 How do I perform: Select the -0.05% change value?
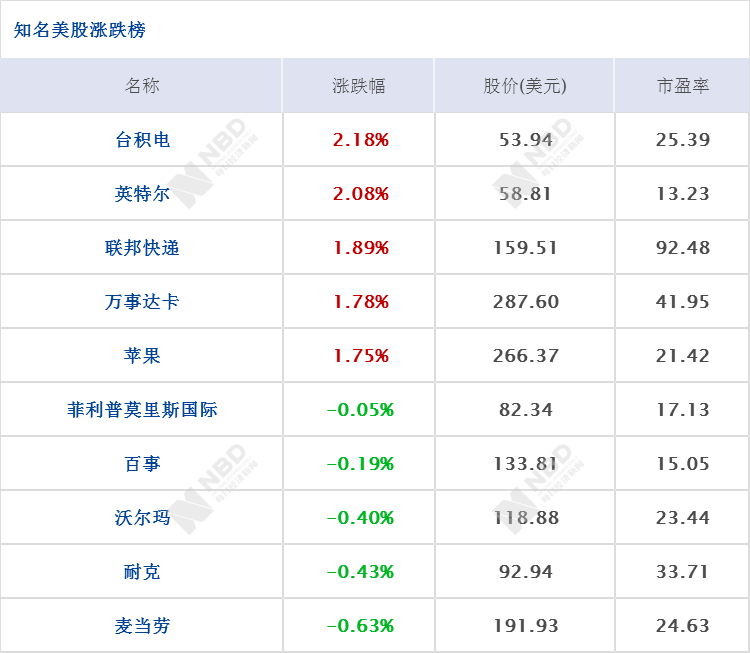[360, 410]
